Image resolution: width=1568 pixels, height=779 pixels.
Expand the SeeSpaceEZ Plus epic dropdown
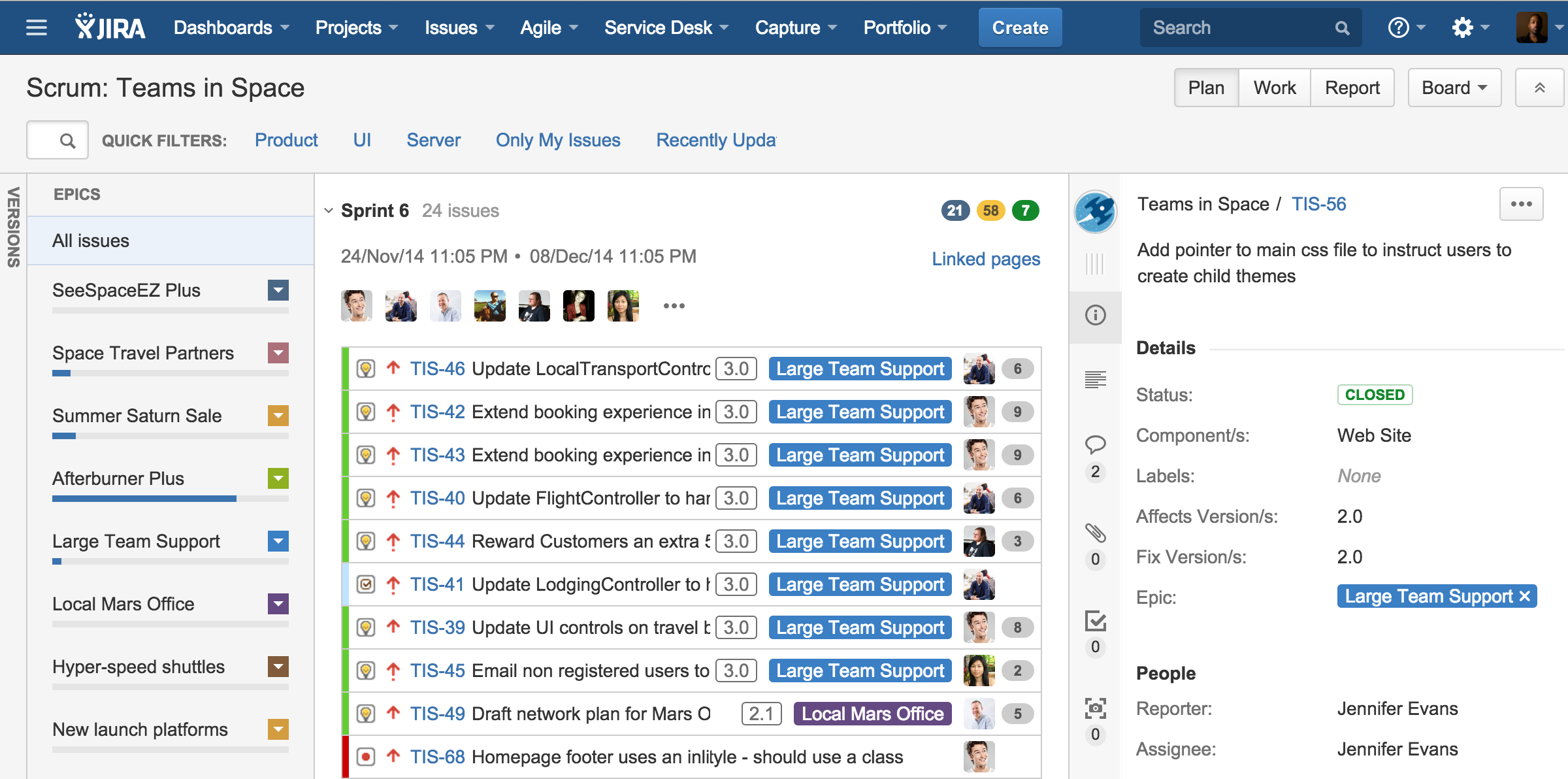click(x=280, y=290)
